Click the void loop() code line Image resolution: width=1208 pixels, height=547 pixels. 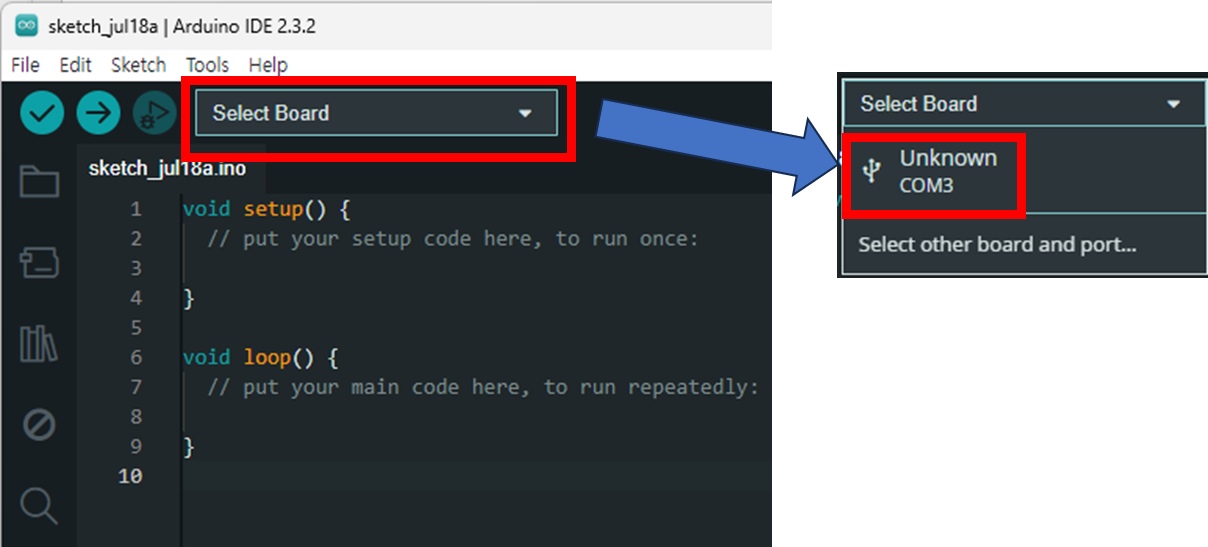pos(260,357)
